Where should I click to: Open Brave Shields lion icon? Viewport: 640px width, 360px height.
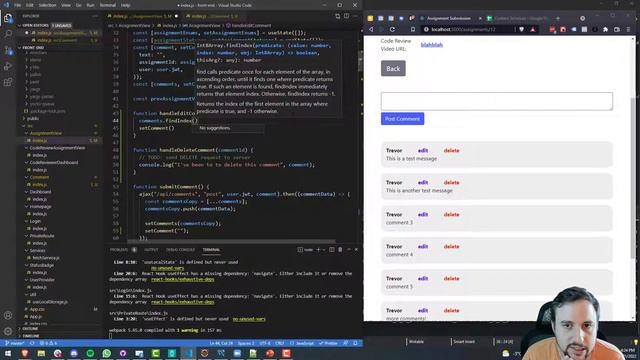[521, 29]
